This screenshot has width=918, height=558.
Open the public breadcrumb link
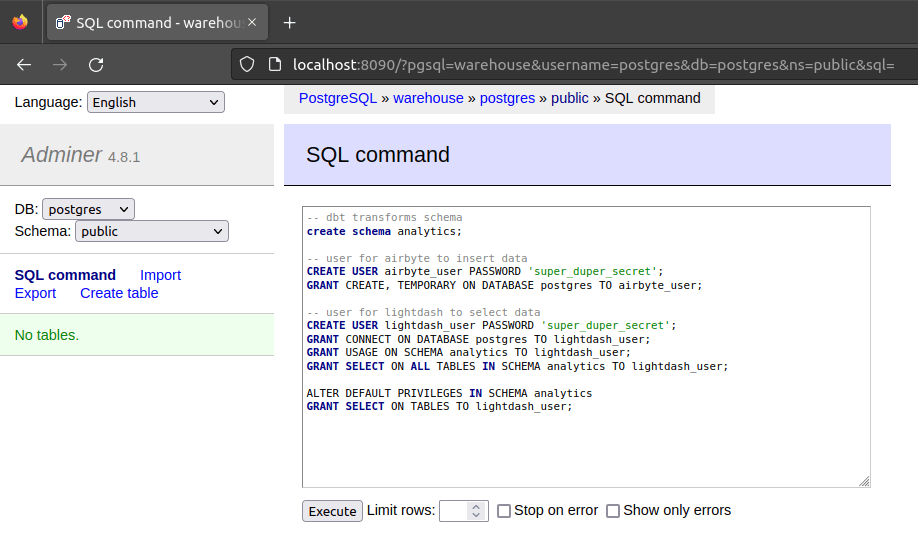(x=569, y=98)
